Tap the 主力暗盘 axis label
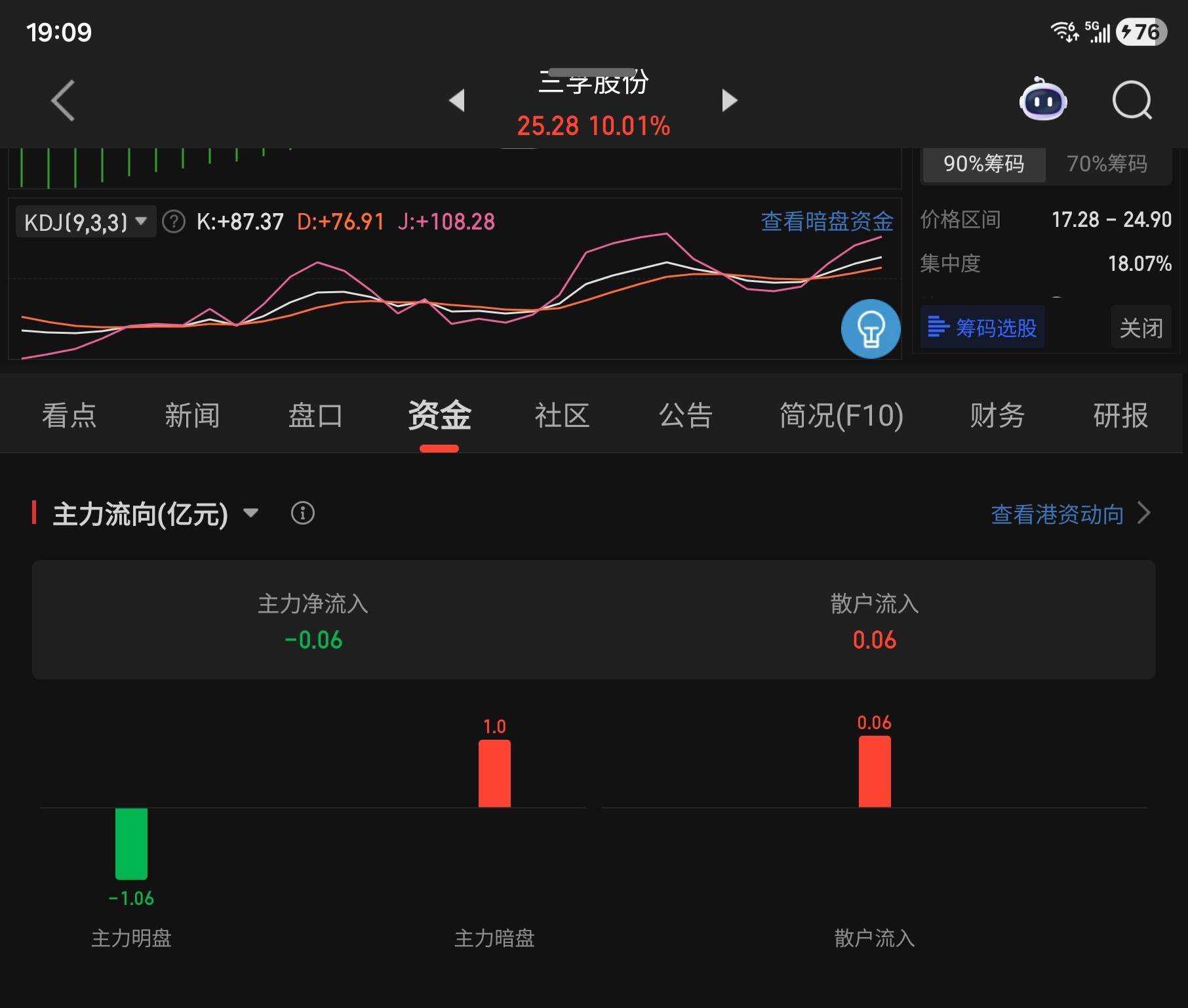The height and width of the screenshot is (1008, 1188). coord(494,938)
